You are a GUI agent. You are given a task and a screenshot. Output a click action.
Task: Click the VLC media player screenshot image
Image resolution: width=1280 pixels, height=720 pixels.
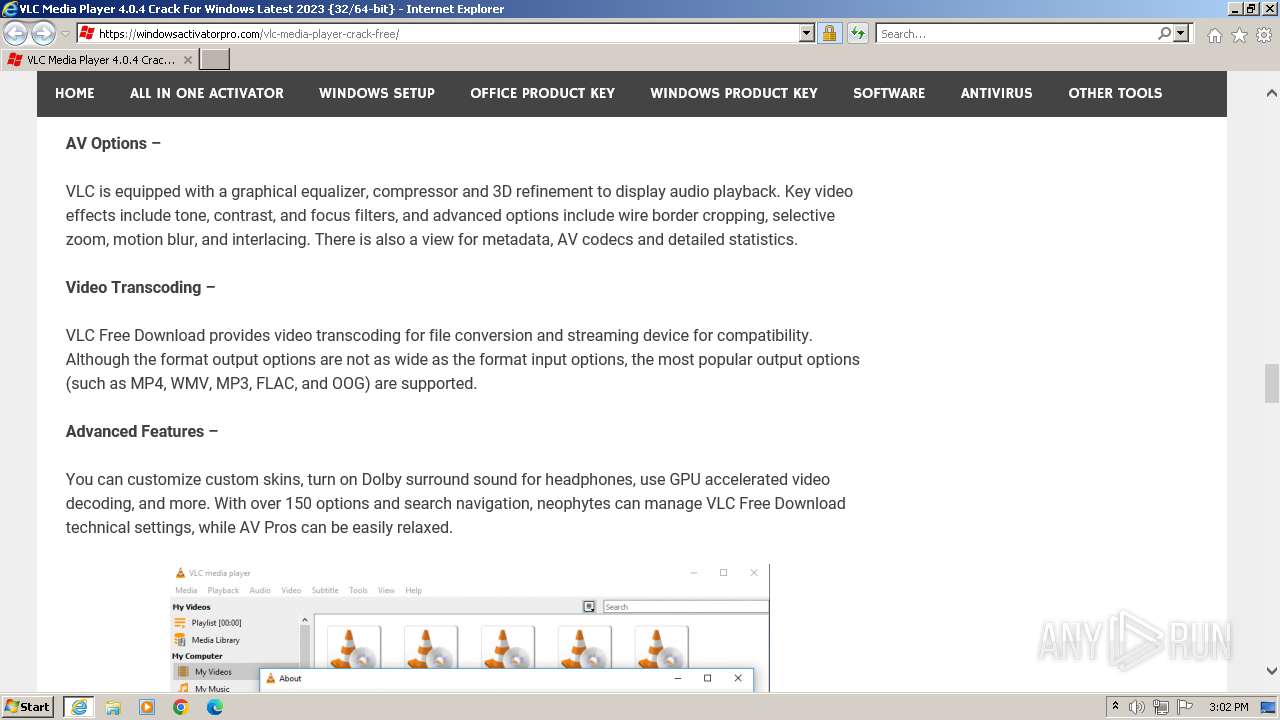tap(470, 628)
